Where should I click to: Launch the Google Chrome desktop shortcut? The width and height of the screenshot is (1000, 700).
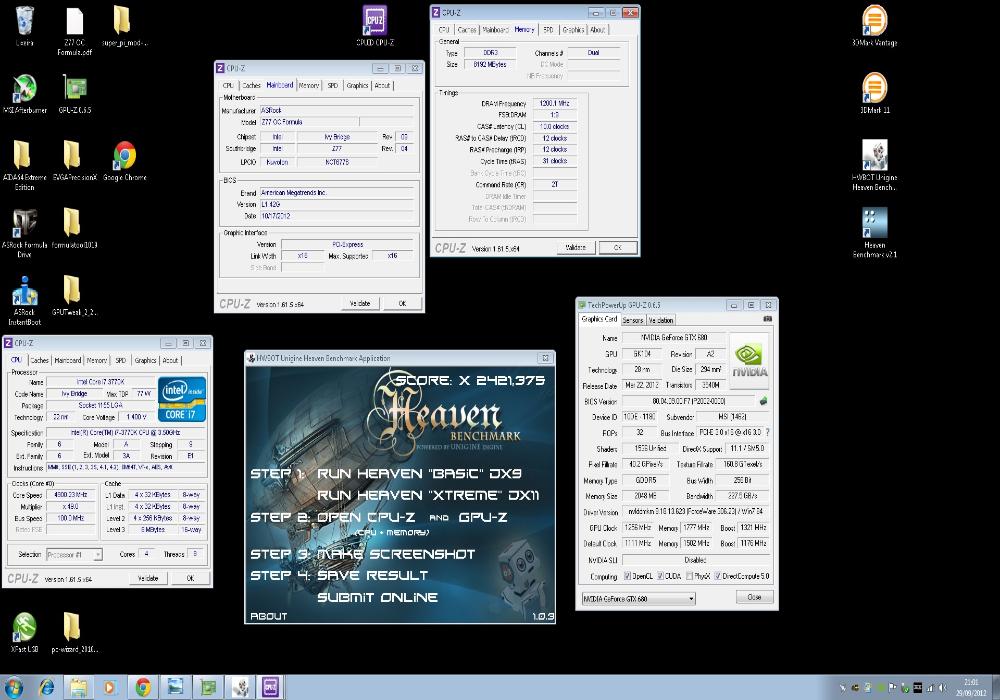tap(124, 161)
